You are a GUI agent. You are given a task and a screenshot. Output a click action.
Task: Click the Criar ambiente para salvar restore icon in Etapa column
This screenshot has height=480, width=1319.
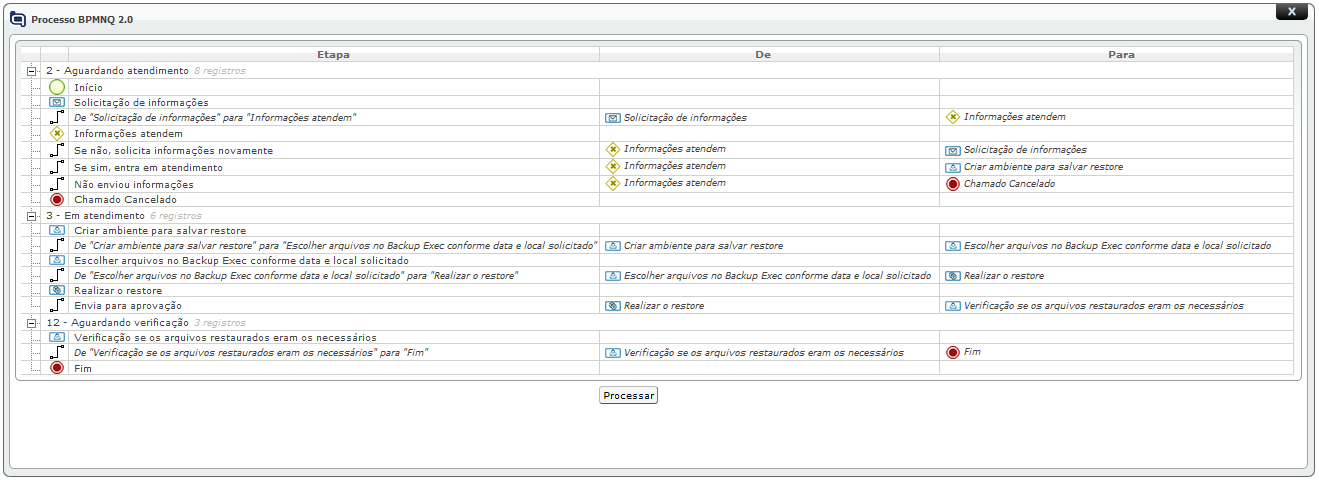(57, 230)
